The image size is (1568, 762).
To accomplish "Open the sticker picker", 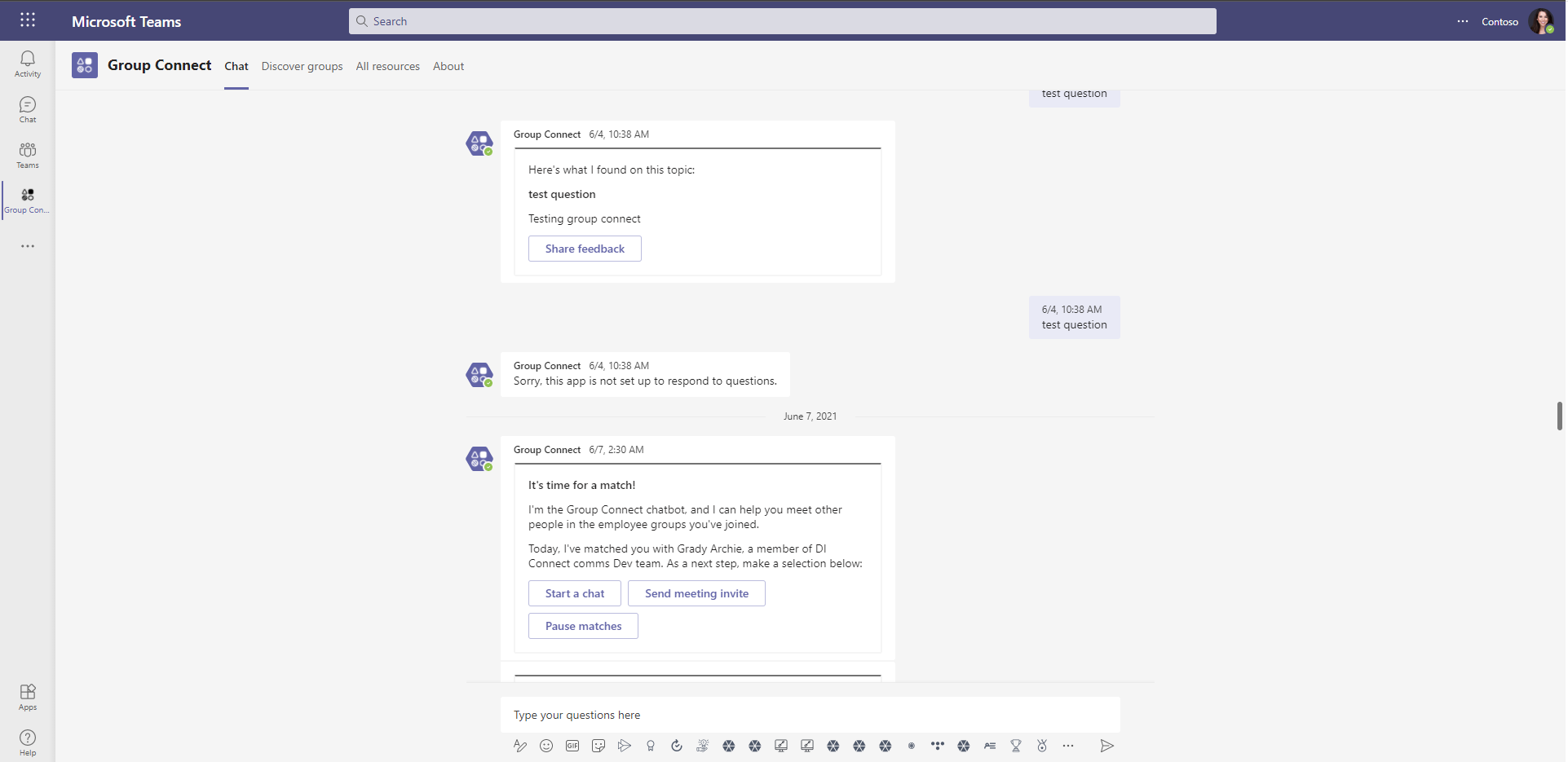I will click(598, 746).
